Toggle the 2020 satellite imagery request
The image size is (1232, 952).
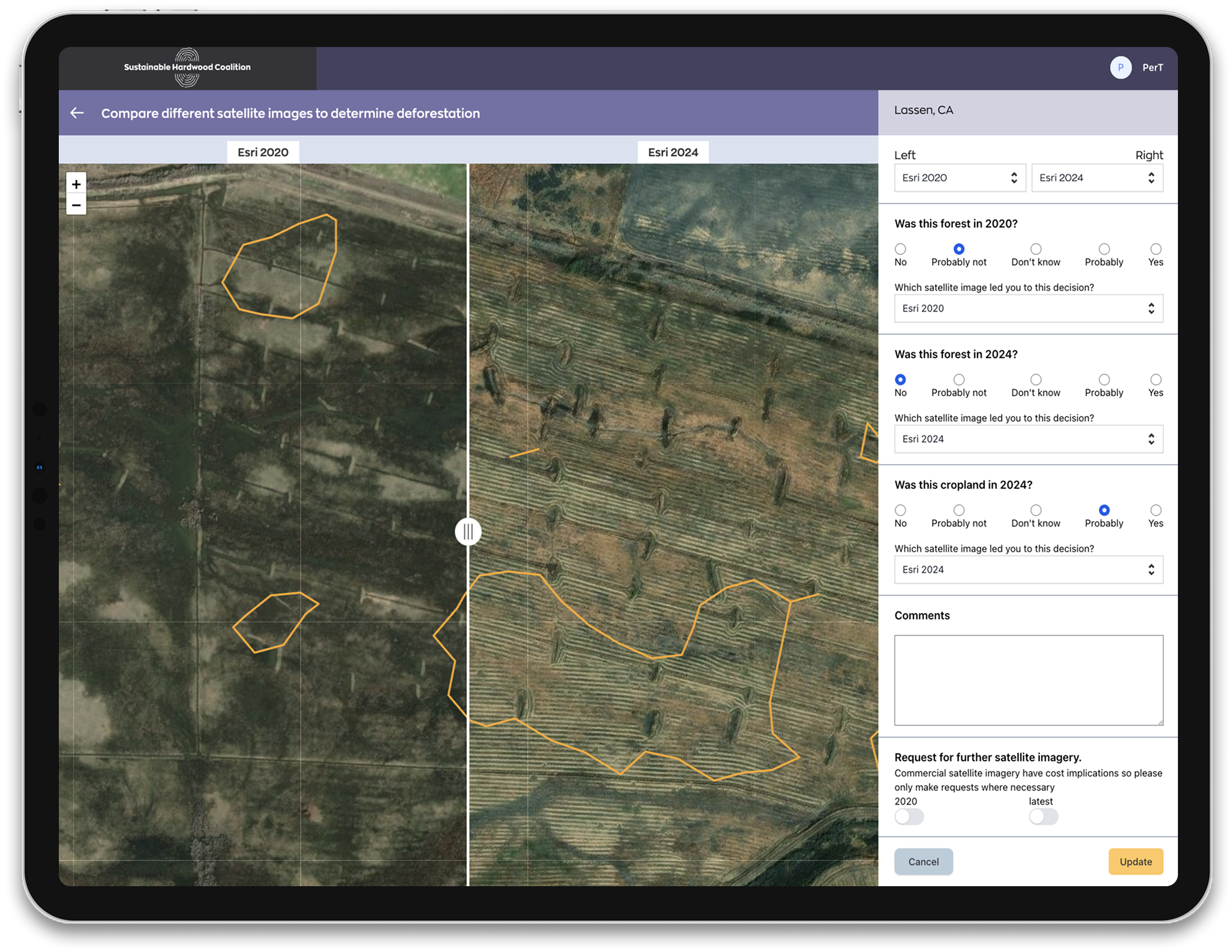click(909, 817)
